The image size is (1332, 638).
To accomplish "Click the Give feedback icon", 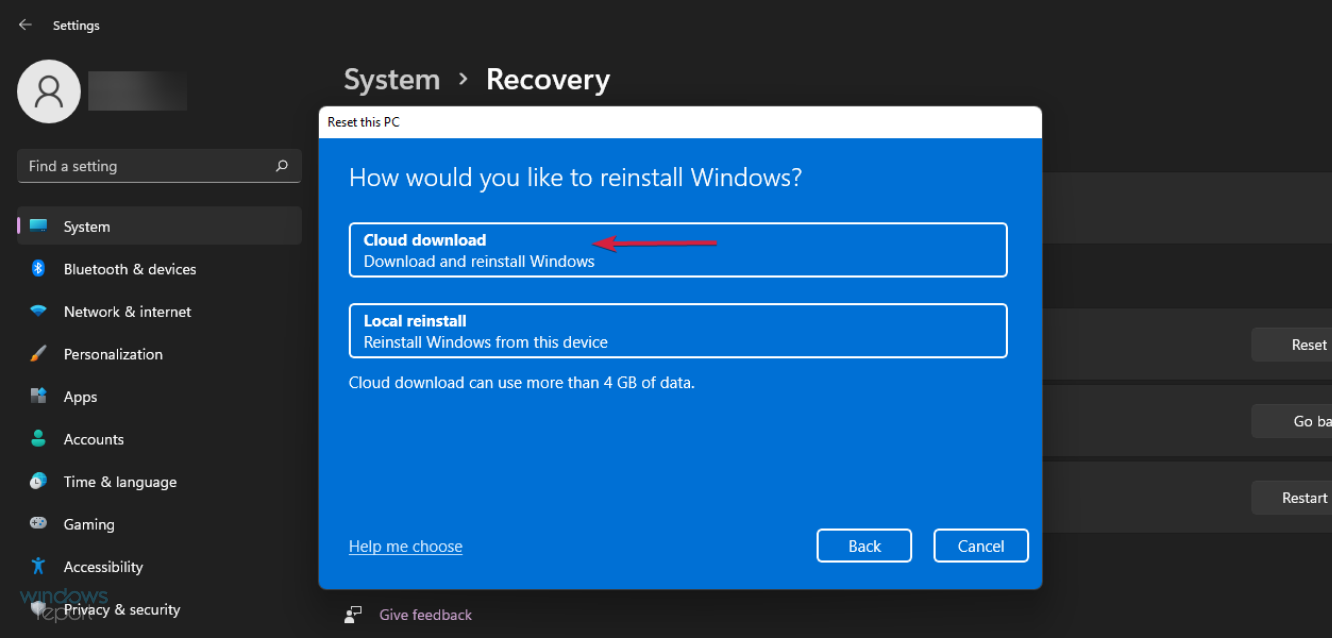I will [353, 614].
